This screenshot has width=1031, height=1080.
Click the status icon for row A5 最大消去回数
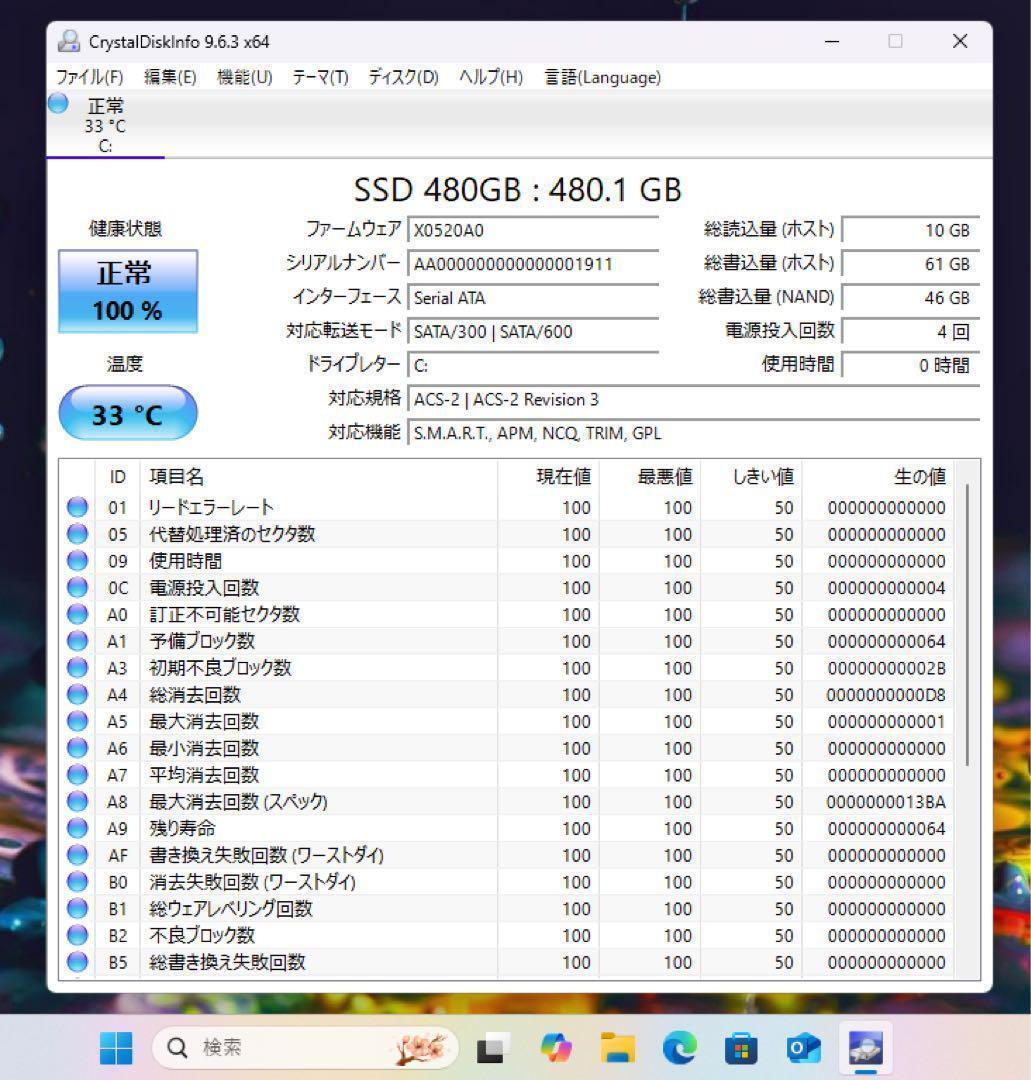77,722
